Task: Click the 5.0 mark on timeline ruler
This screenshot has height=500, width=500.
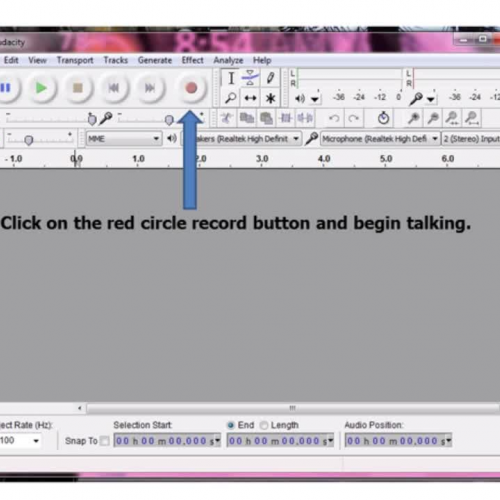Action: coord(386,159)
